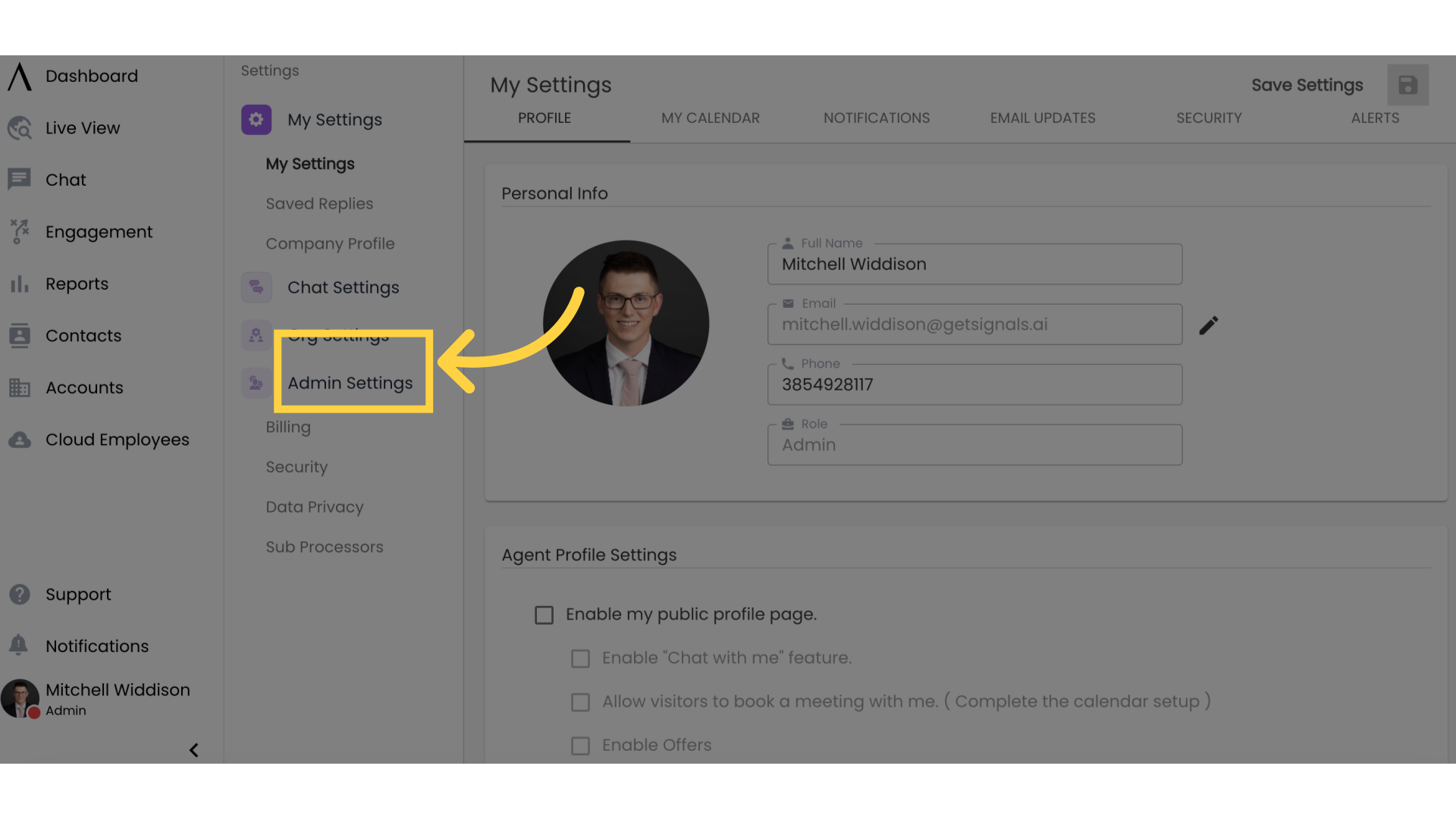Open the Reports bar chart icon
Screen dimensions: 1456x819
click(20, 284)
